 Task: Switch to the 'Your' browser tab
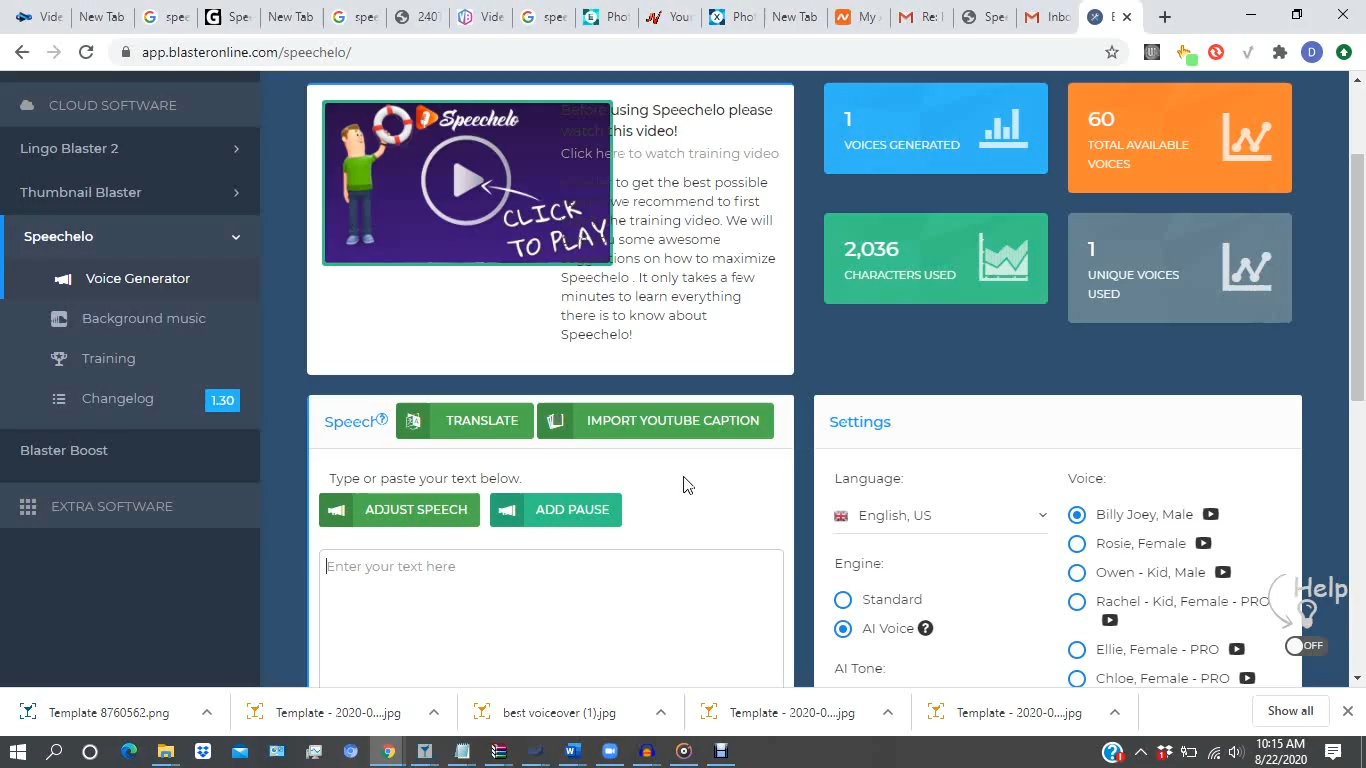coord(668,17)
